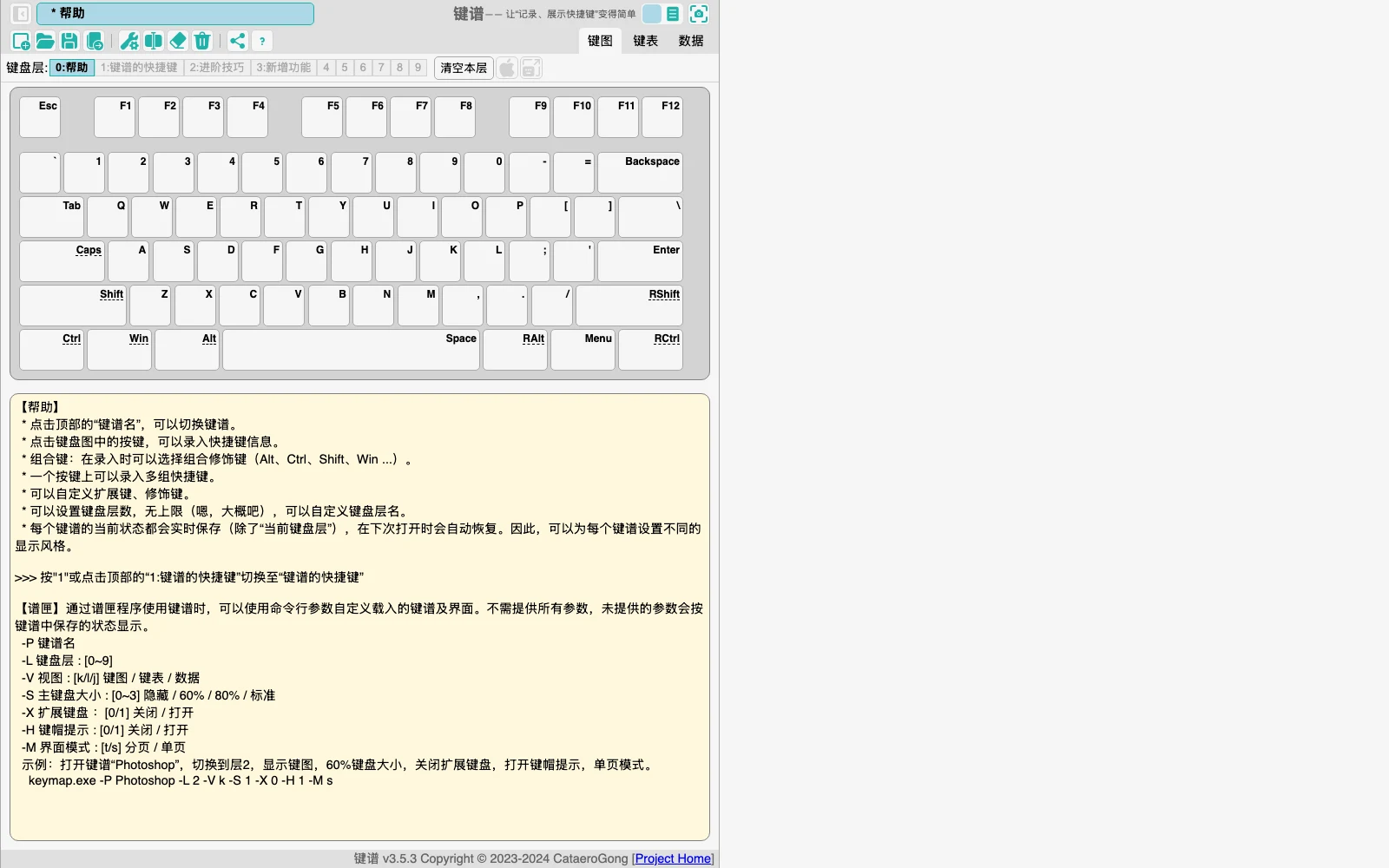The width and height of the screenshot is (1389, 868).
Task: Rename keymap using text-cursor icon
Action: (154, 41)
